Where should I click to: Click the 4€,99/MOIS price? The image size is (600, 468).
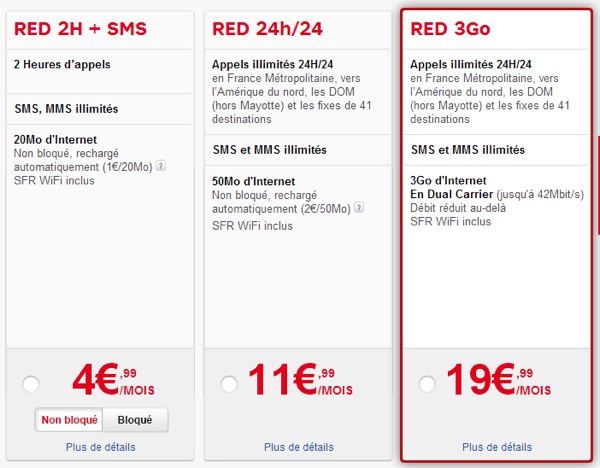pyautogui.click(x=113, y=380)
